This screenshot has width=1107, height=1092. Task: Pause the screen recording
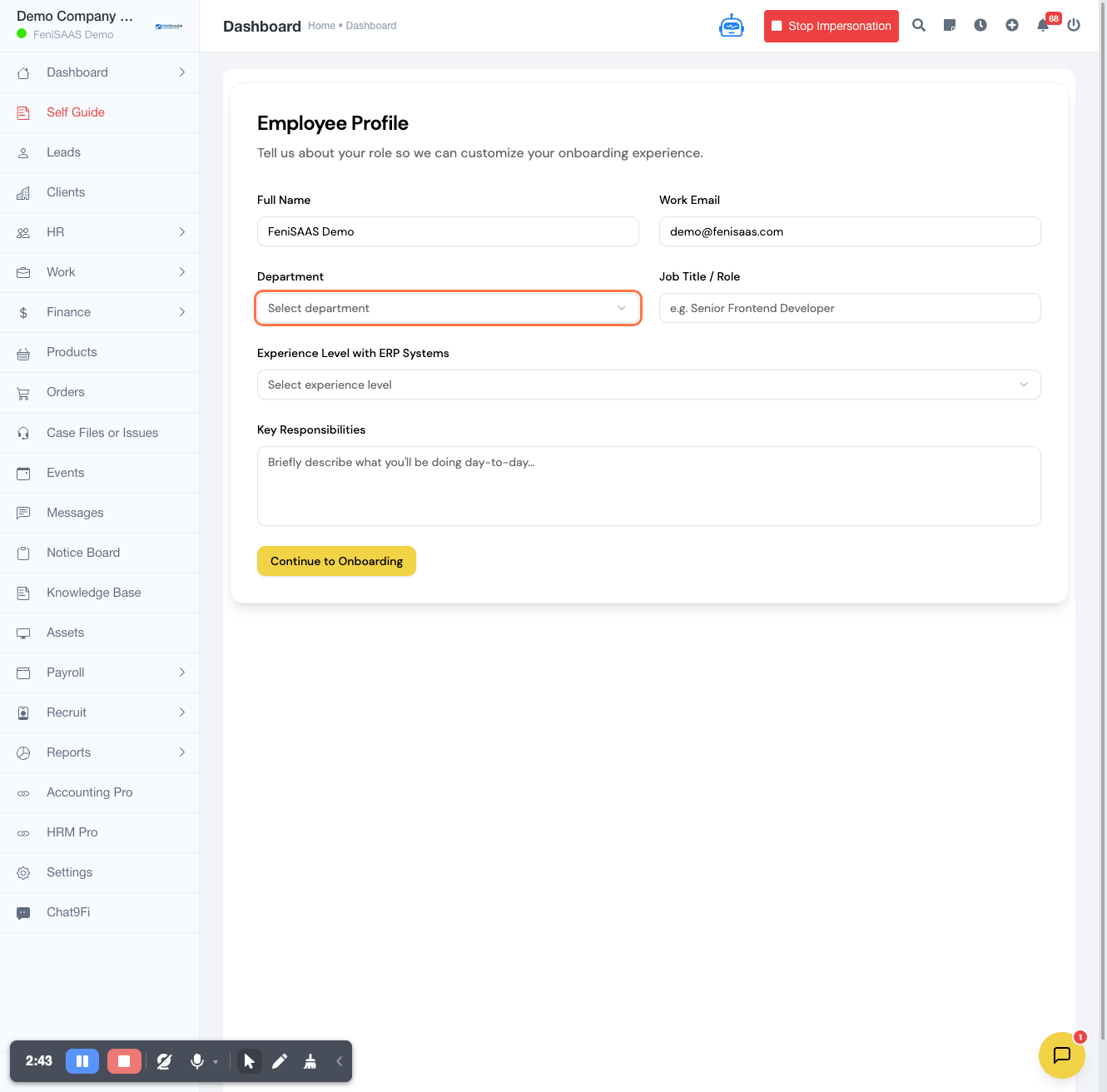coord(82,1061)
